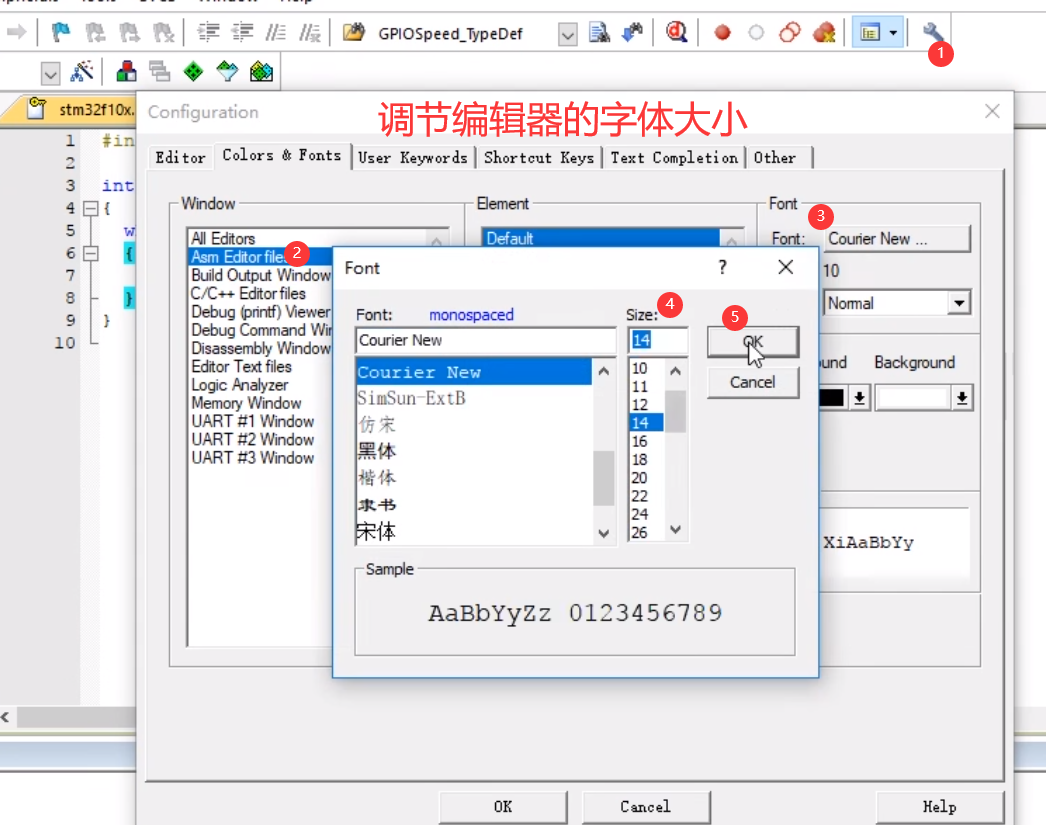Click incremental find blue-arrow binoculars icon
Viewport: 1046px width, 825px height.
pyautogui.click(x=632, y=32)
